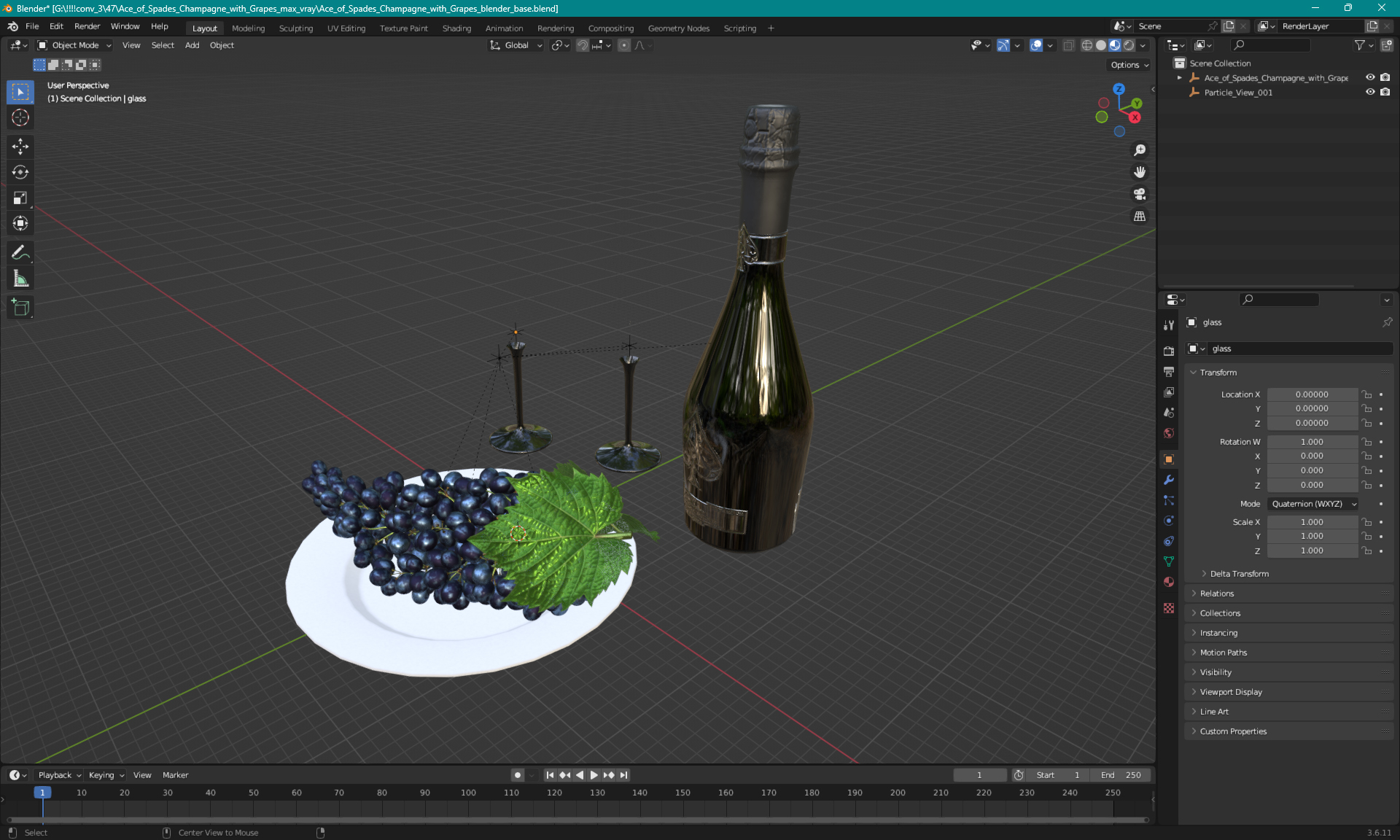Select the Annotate tool
The height and width of the screenshot is (840, 1400).
tap(20, 252)
